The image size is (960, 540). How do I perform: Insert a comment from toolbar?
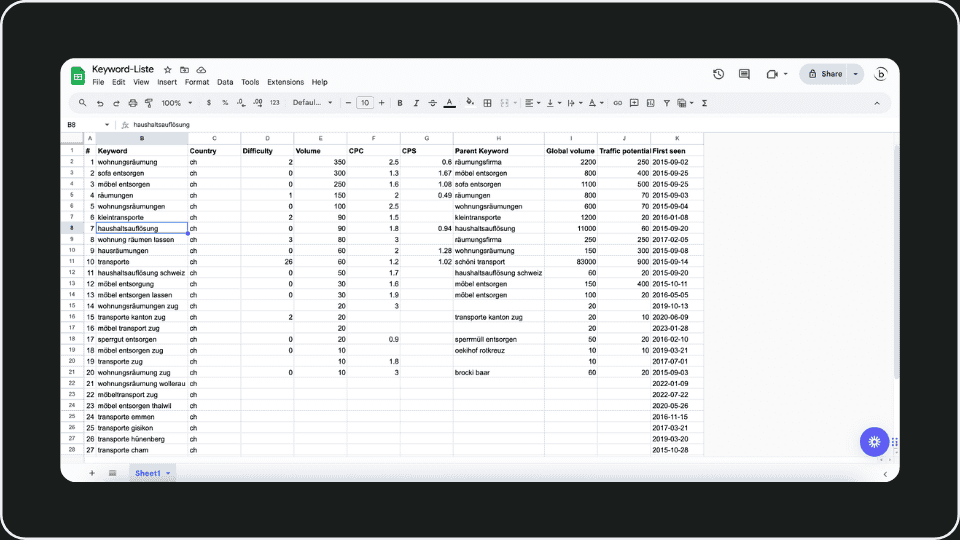pyautogui.click(x=634, y=103)
